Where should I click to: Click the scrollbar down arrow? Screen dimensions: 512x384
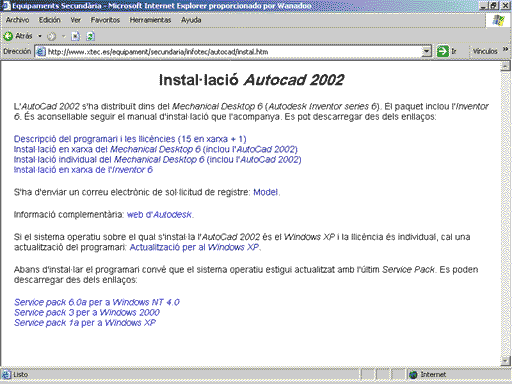(x=505, y=360)
